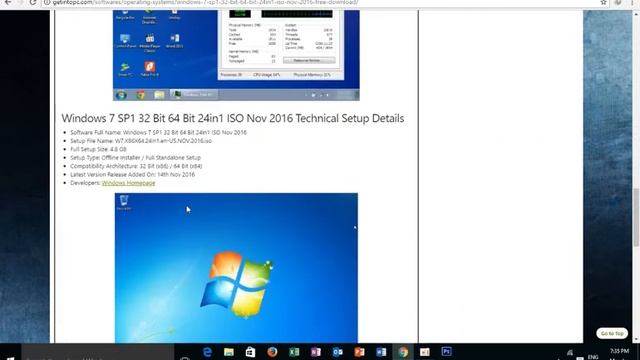Open OneNote from the taskbar

(x=316, y=352)
